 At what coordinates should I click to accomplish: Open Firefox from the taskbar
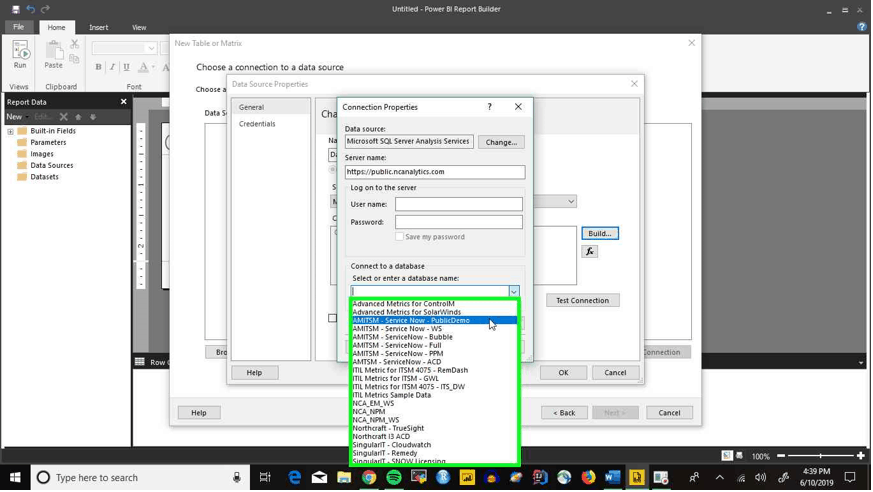588,478
